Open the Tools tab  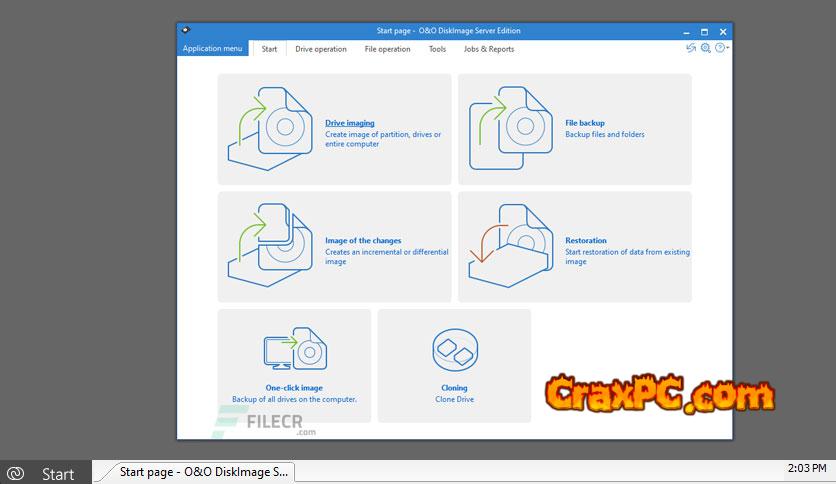437,49
